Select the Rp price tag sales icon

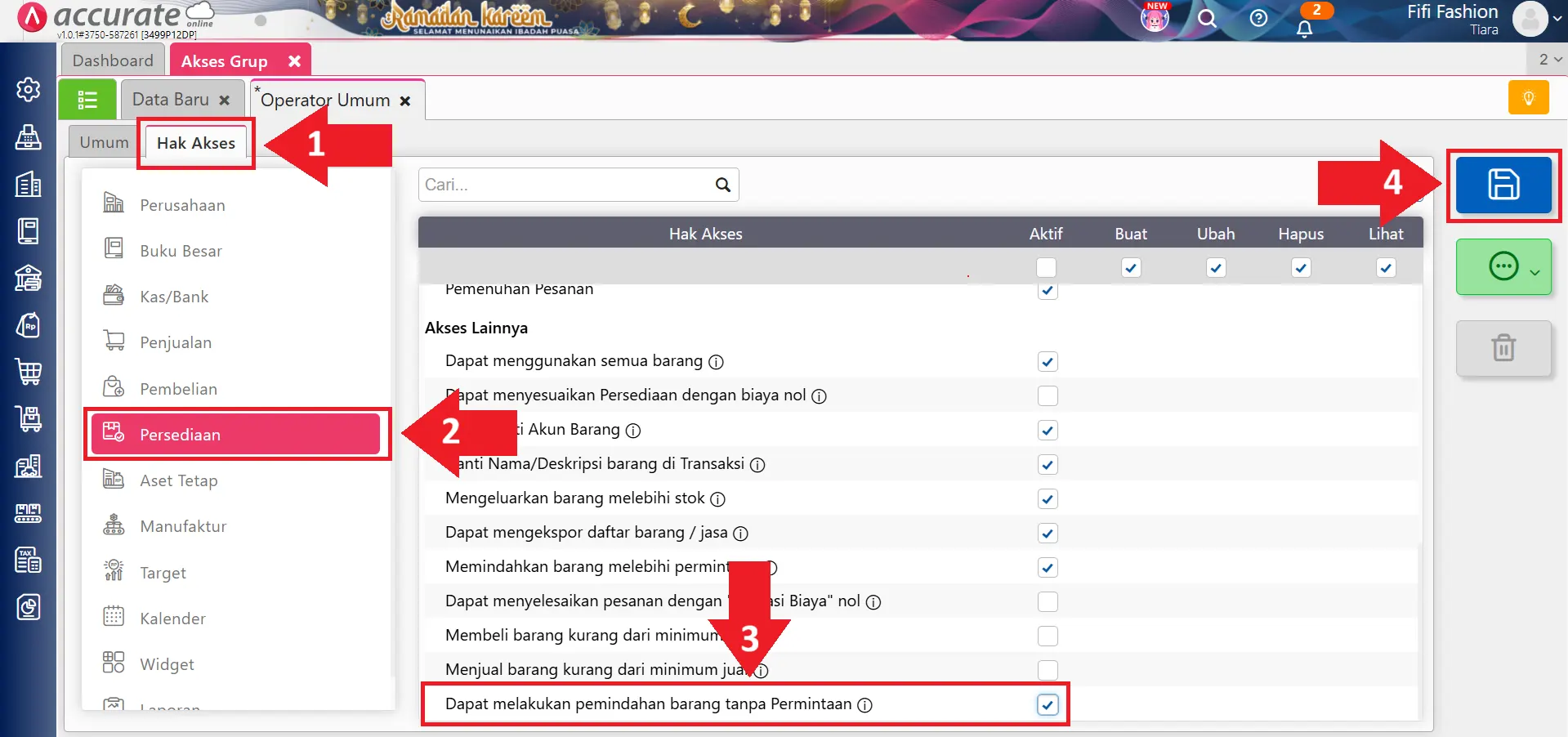point(28,325)
